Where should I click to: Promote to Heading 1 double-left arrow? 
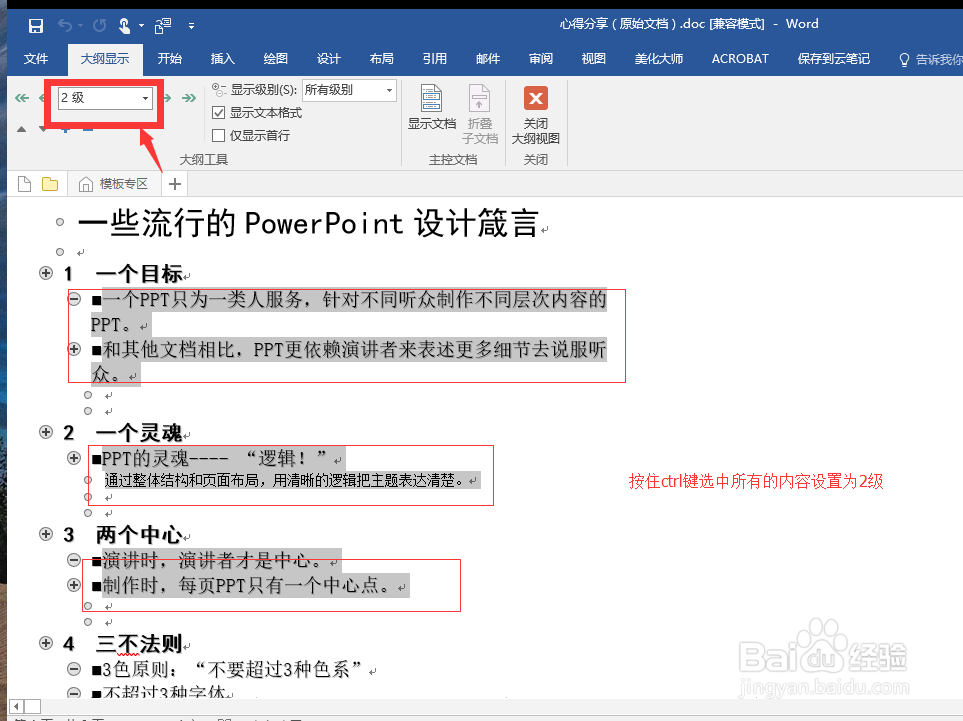click(x=22, y=98)
